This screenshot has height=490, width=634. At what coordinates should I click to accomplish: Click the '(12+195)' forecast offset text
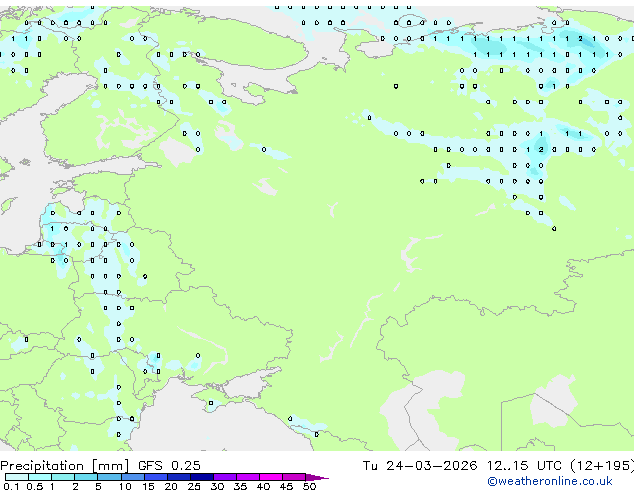[x=602, y=466]
